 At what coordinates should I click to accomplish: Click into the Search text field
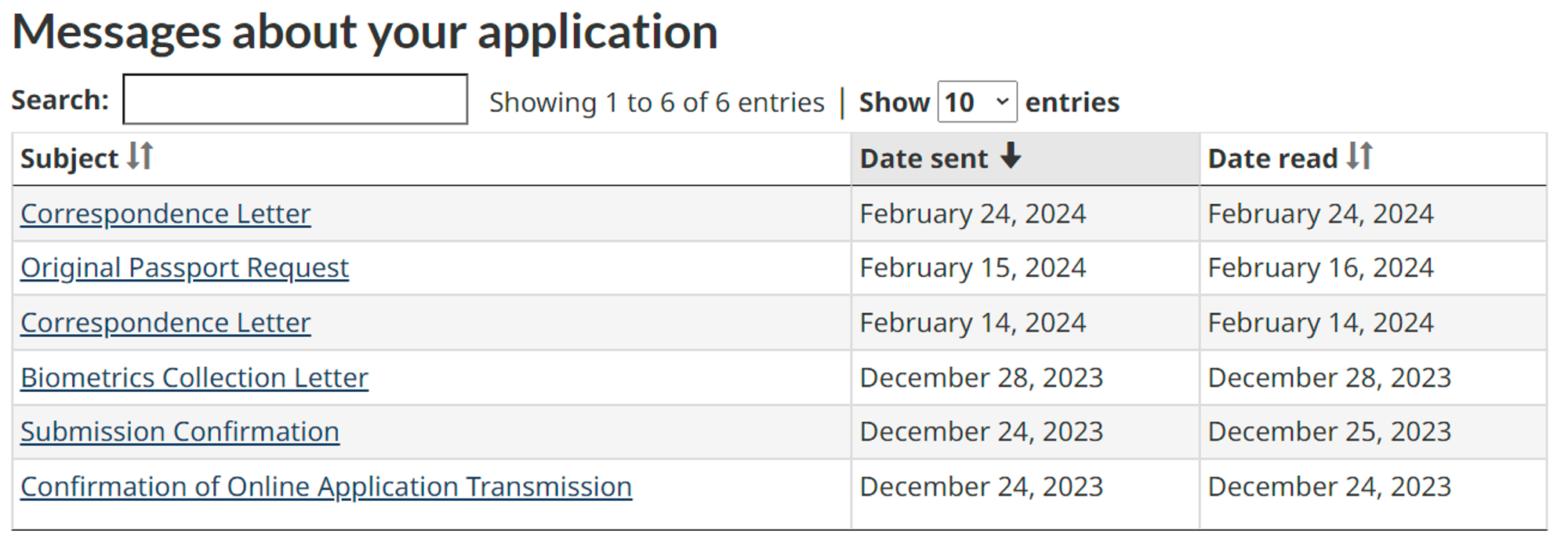point(295,100)
